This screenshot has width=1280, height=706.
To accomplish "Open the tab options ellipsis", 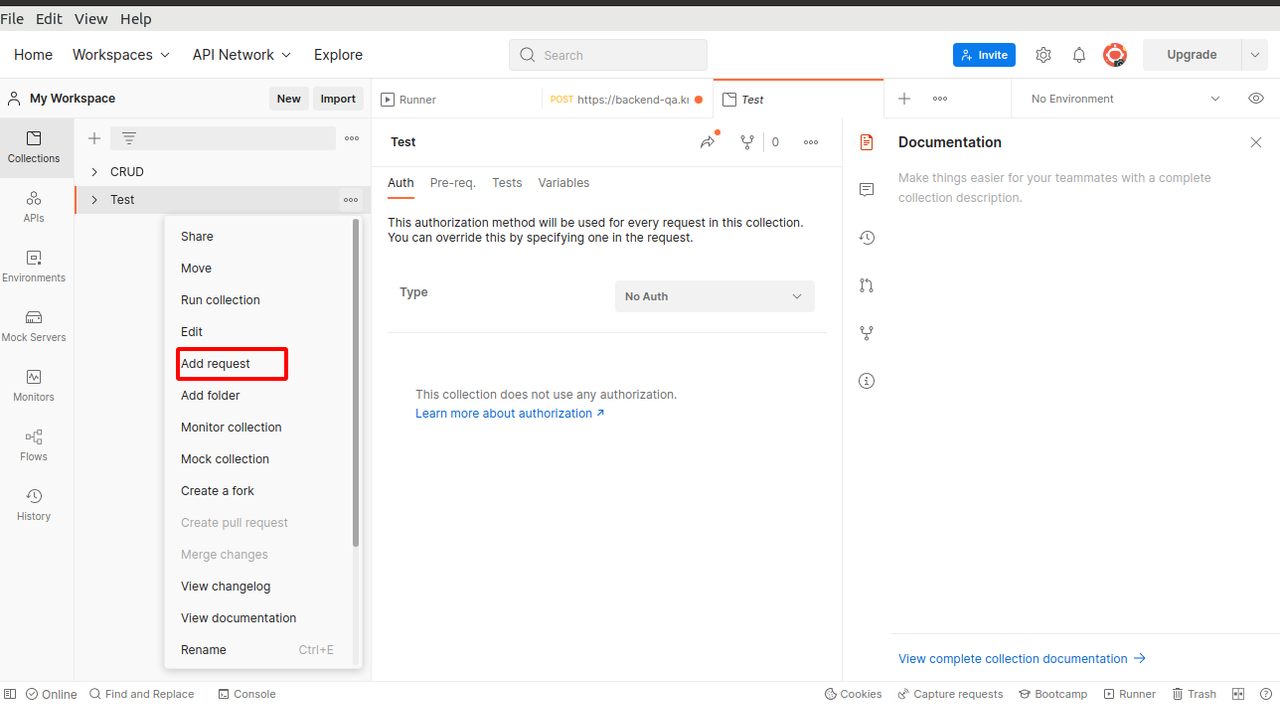I will [940, 98].
